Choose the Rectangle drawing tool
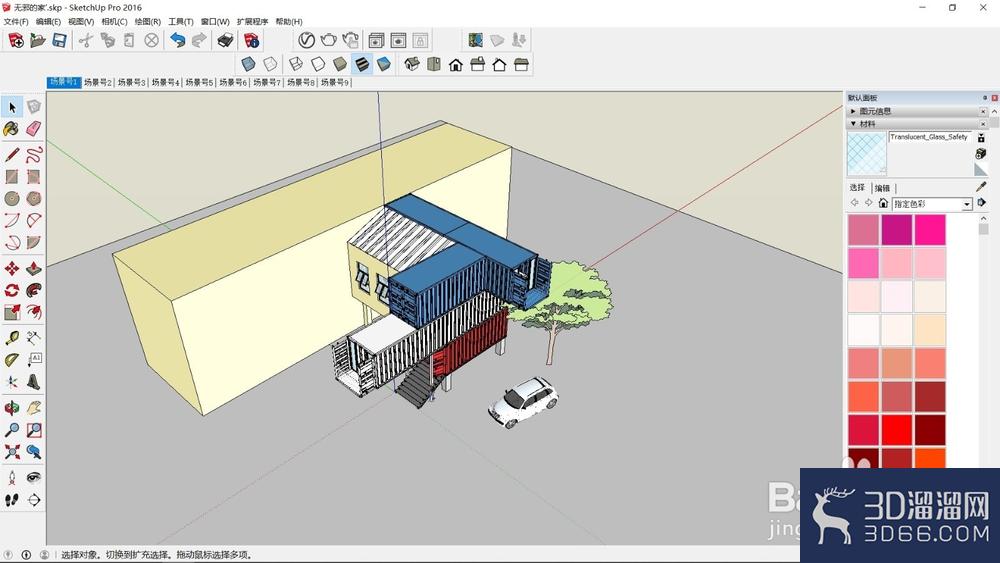Viewport: 1000px width, 563px height. pos(11,176)
